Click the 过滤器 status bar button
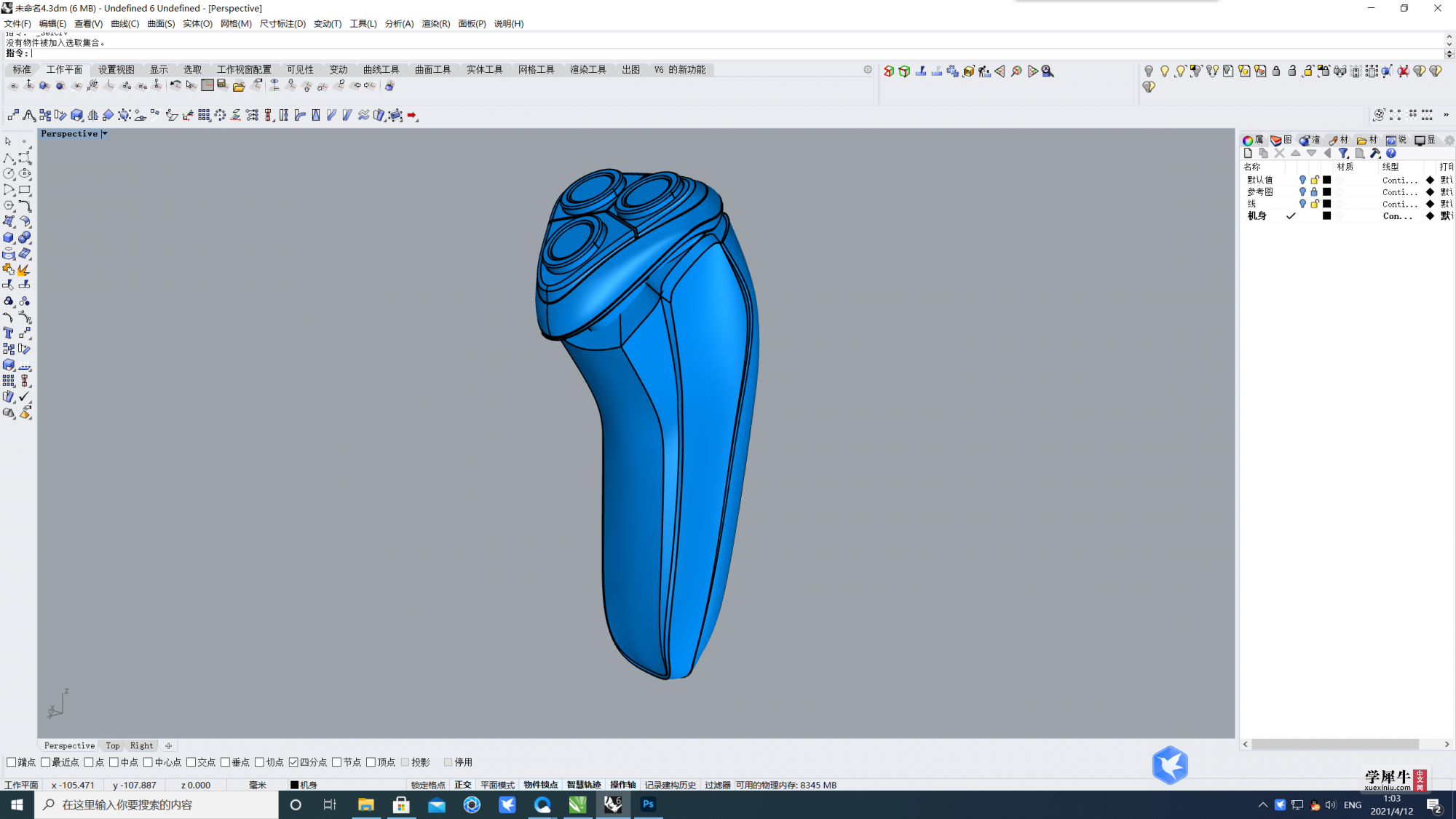The height and width of the screenshot is (819, 1456). (x=718, y=785)
